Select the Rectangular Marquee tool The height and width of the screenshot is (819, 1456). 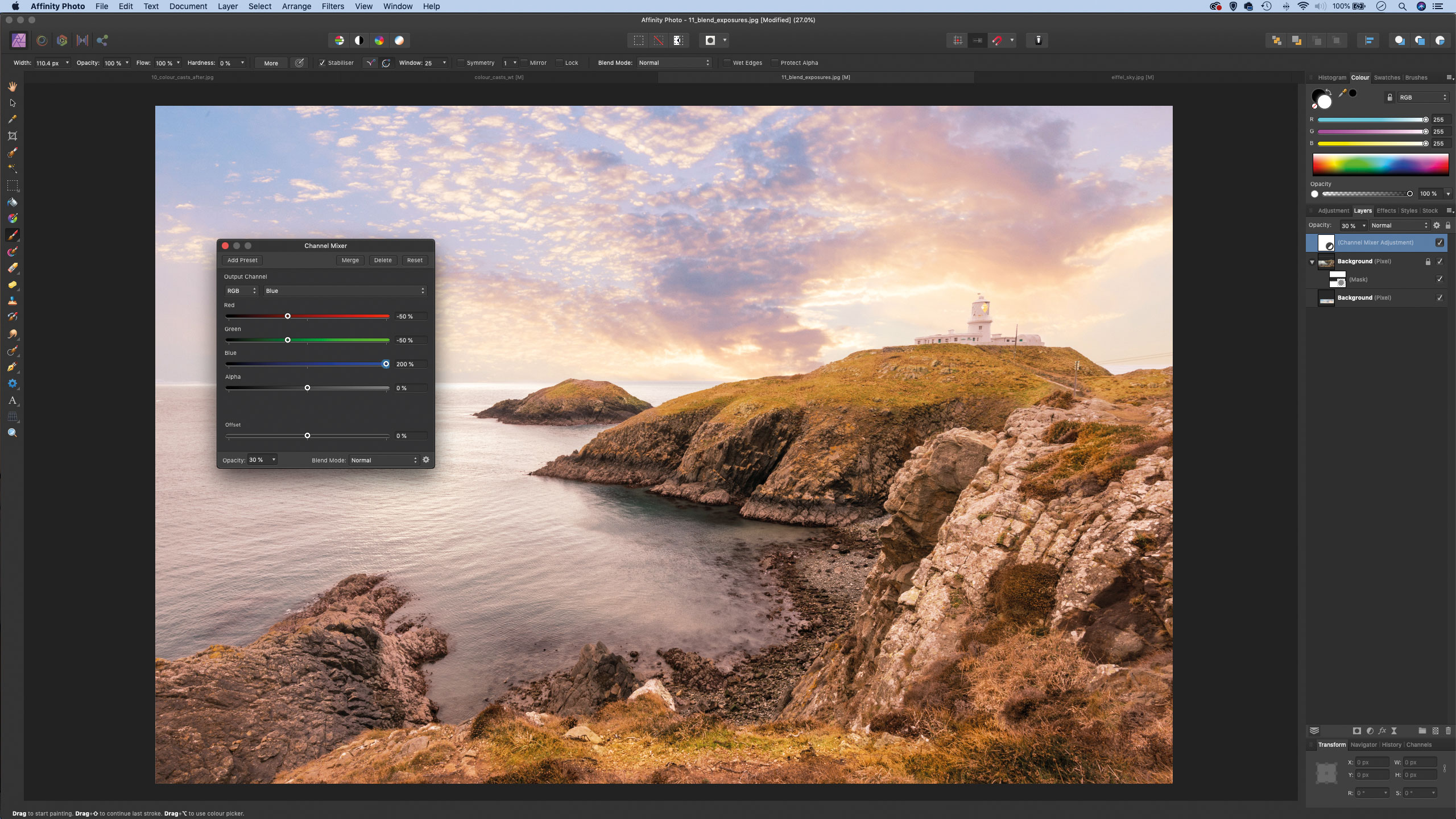click(x=13, y=185)
